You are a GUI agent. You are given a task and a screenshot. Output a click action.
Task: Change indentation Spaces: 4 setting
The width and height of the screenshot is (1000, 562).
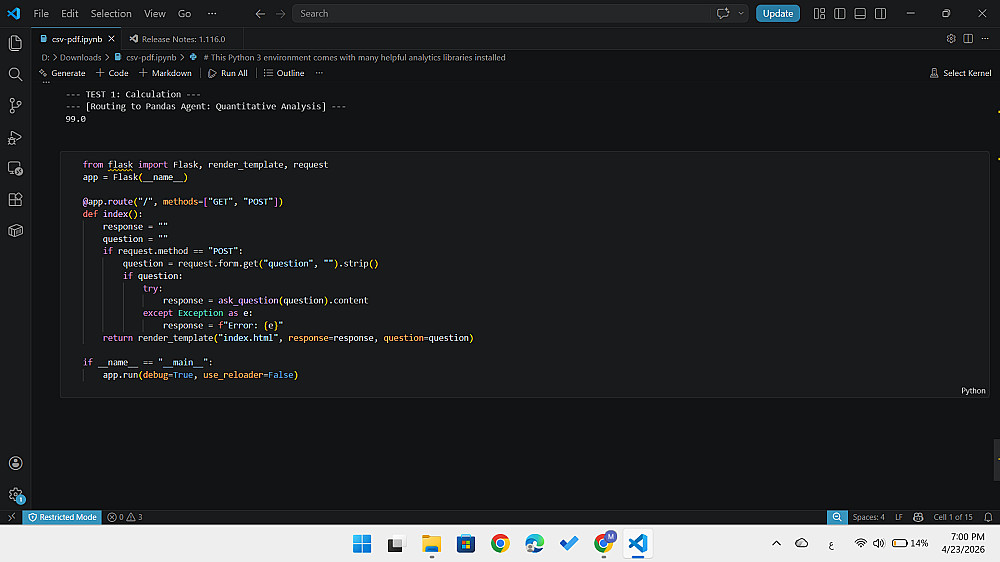pos(868,517)
